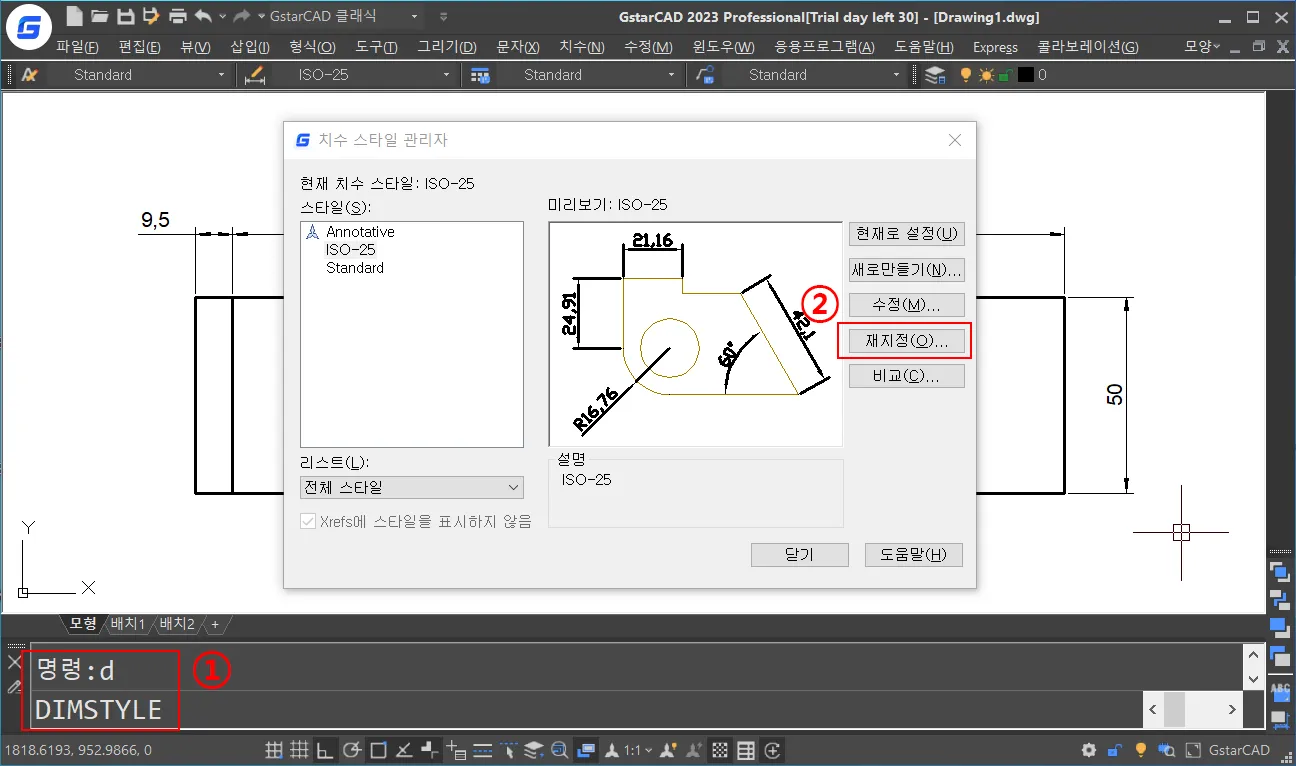This screenshot has width=1296, height=766.
Task: Open the 치수(N) menu
Action: pyautogui.click(x=582, y=47)
